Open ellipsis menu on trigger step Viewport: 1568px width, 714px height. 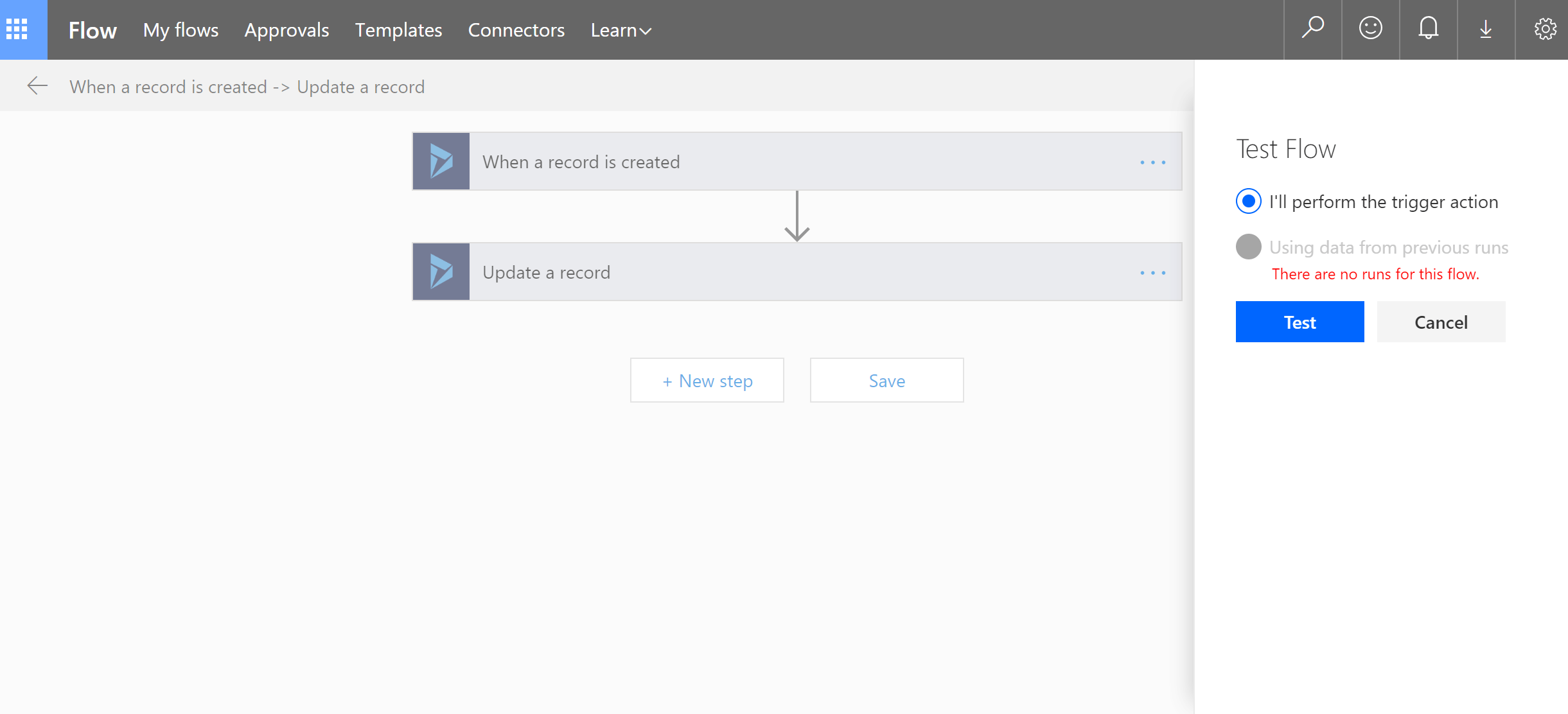tap(1152, 162)
